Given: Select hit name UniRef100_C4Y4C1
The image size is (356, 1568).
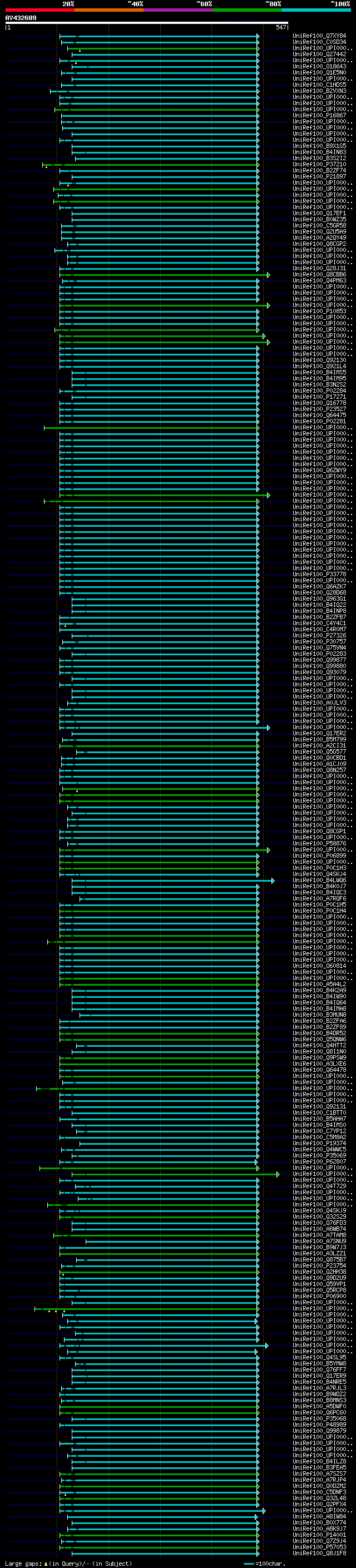Looking at the screenshot, I should pos(319,623).
